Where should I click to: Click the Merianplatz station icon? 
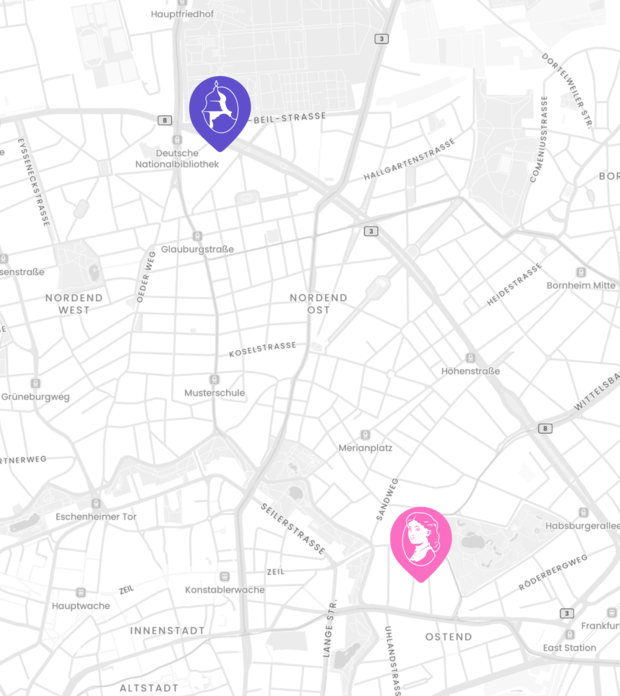click(x=365, y=435)
